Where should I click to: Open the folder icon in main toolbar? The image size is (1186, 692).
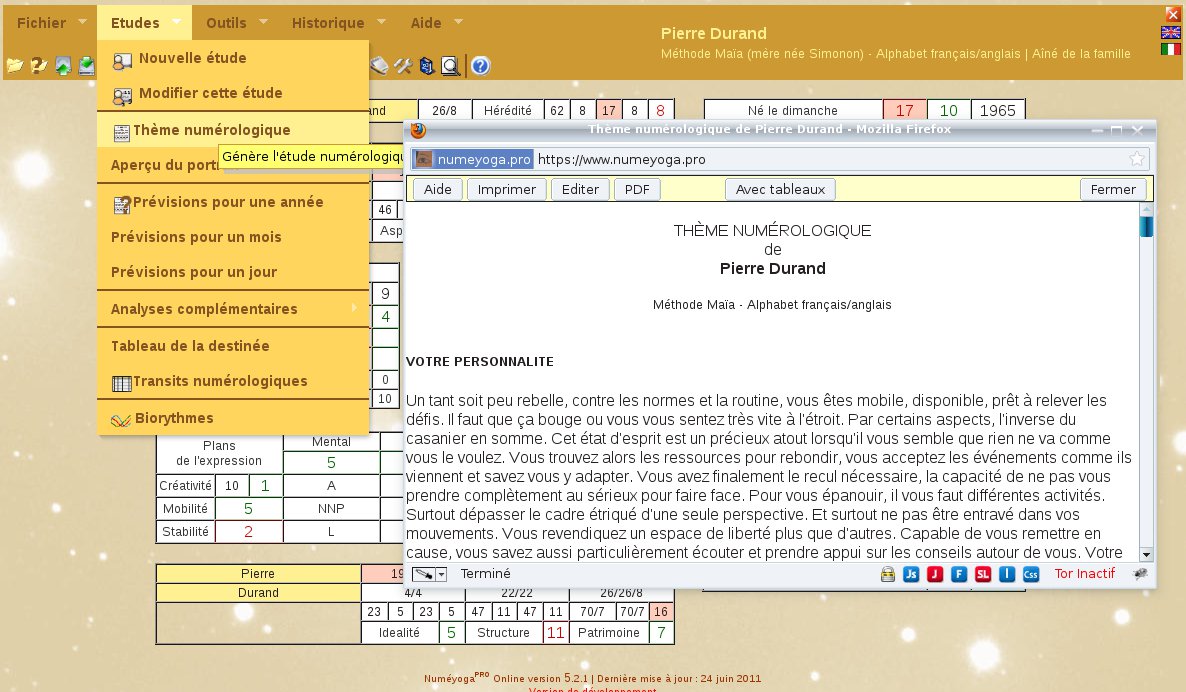[14, 66]
